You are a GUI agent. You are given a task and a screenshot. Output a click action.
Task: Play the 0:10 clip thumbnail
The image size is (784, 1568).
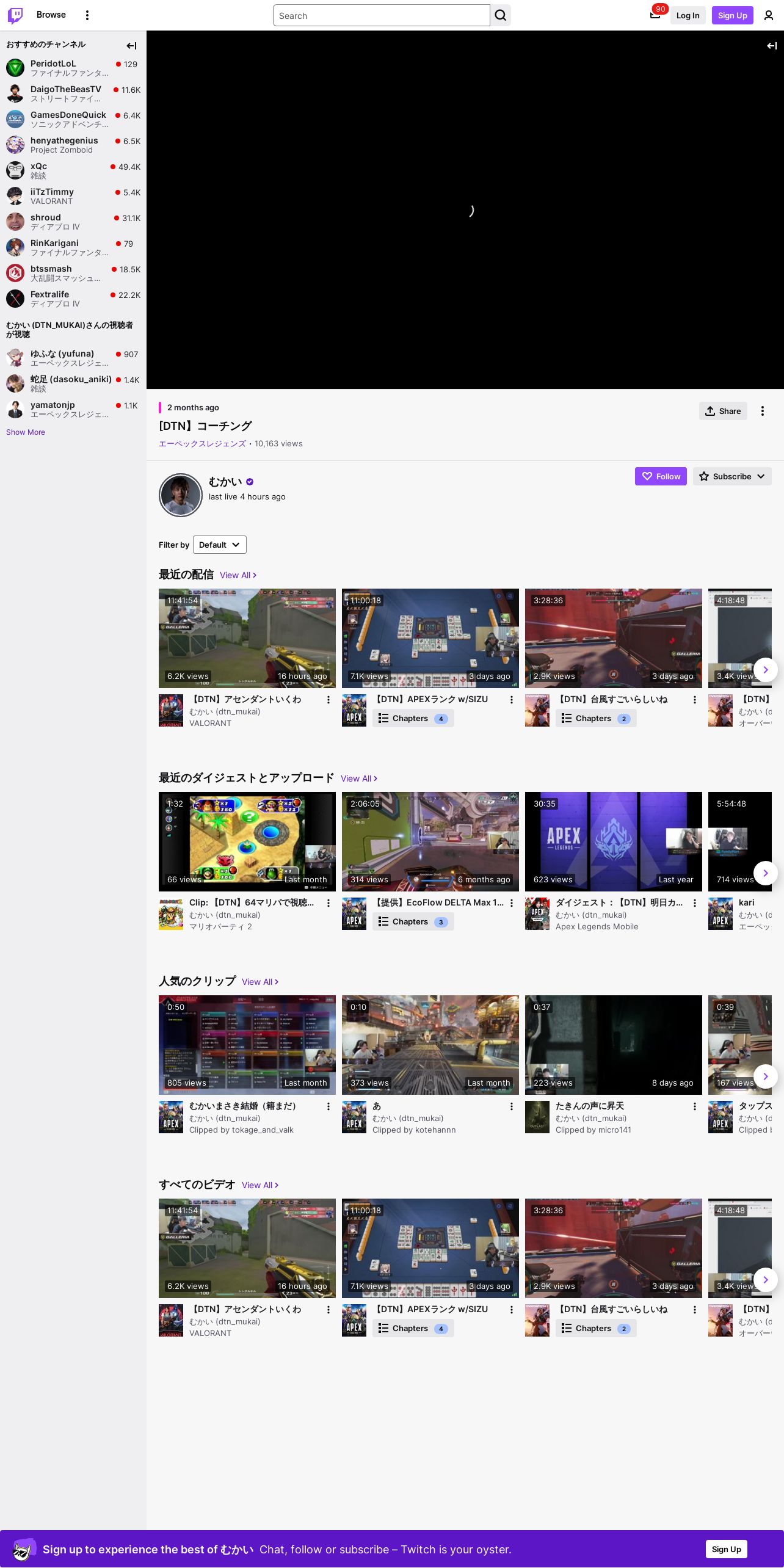(430, 1045)
